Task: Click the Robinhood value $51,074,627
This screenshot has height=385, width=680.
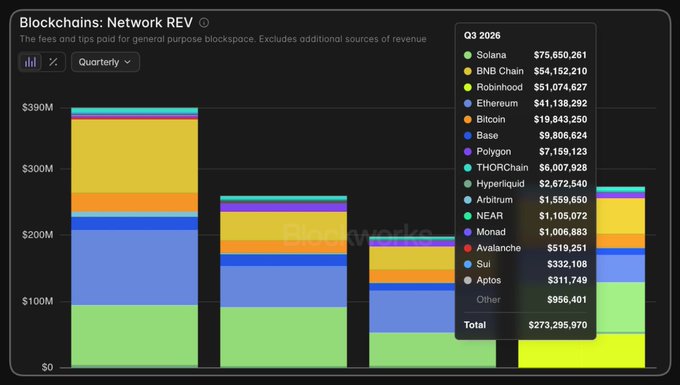Action: 560,87
